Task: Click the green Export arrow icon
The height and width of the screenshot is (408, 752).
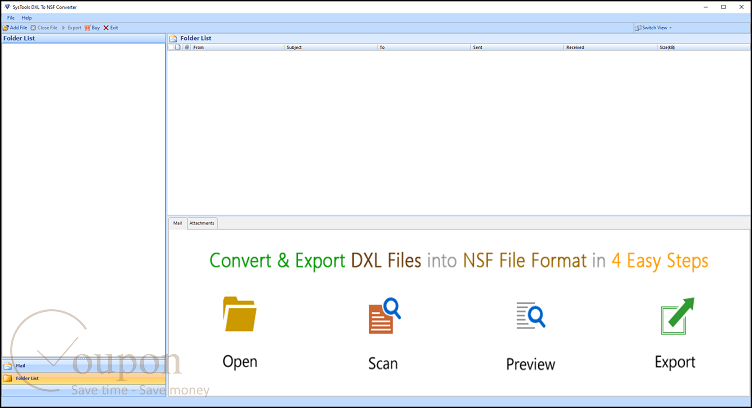Action: click(677, 315)
